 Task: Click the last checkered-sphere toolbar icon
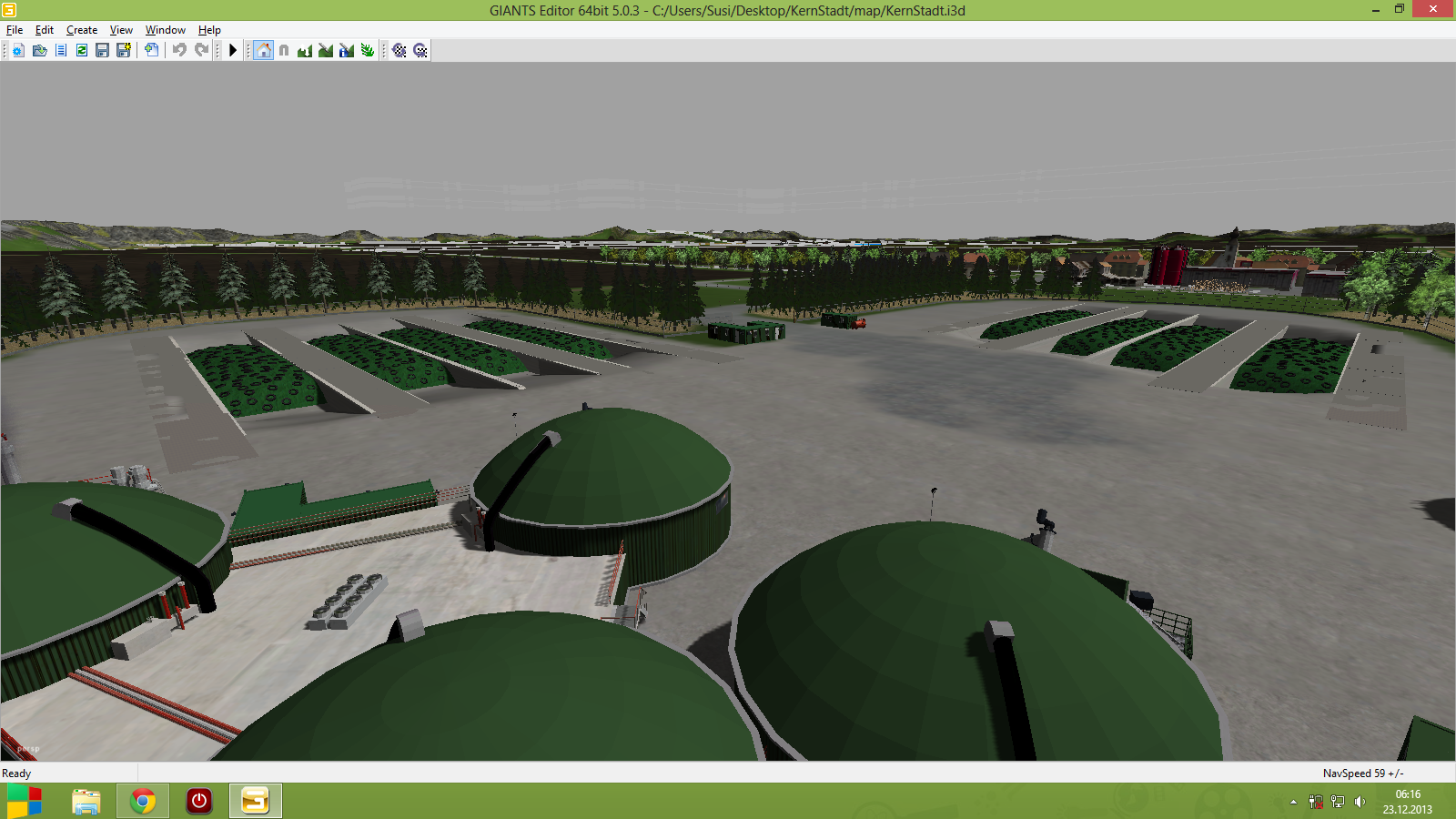click(x=420, y=50)
